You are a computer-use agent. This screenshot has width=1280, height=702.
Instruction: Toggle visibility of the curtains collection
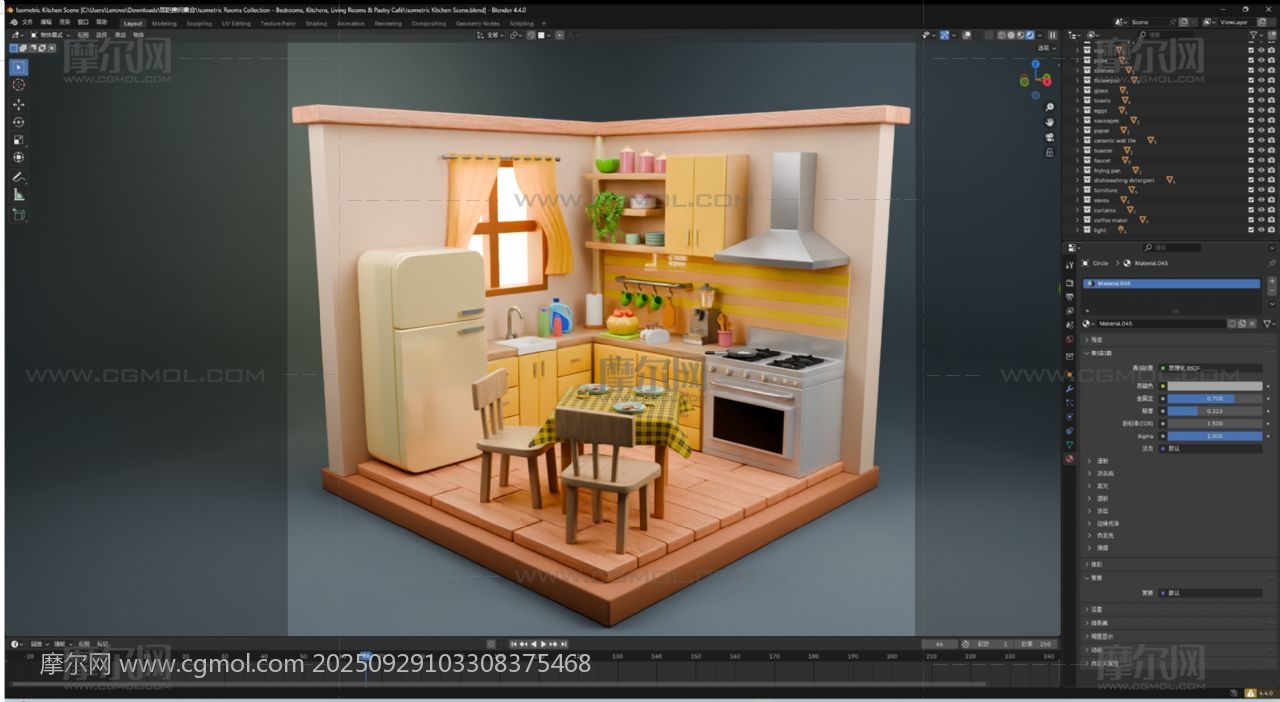[1260, 210]
